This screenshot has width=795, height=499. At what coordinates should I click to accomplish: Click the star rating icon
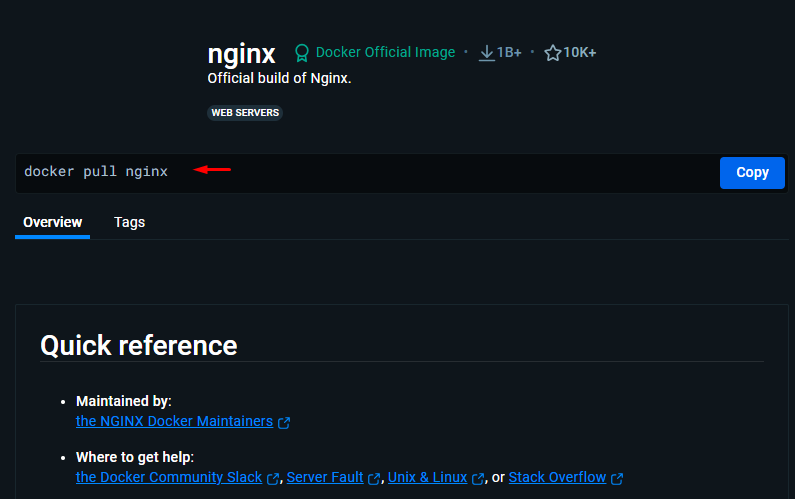tap(552, 53)
